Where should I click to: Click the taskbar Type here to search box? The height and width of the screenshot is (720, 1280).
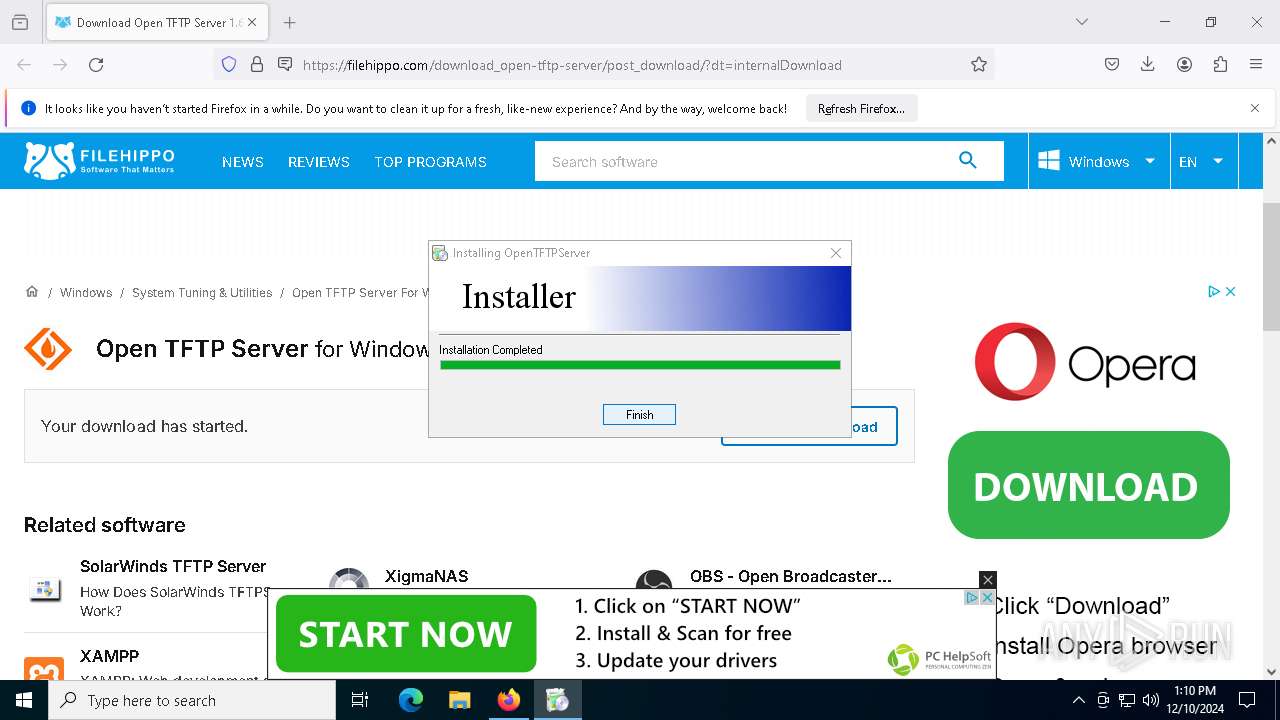[192, 700]
